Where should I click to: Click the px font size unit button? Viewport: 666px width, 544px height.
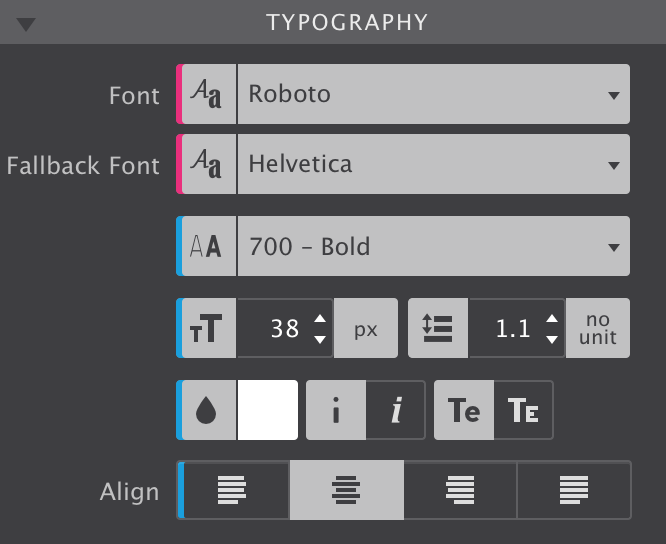(x=366, y=328)
